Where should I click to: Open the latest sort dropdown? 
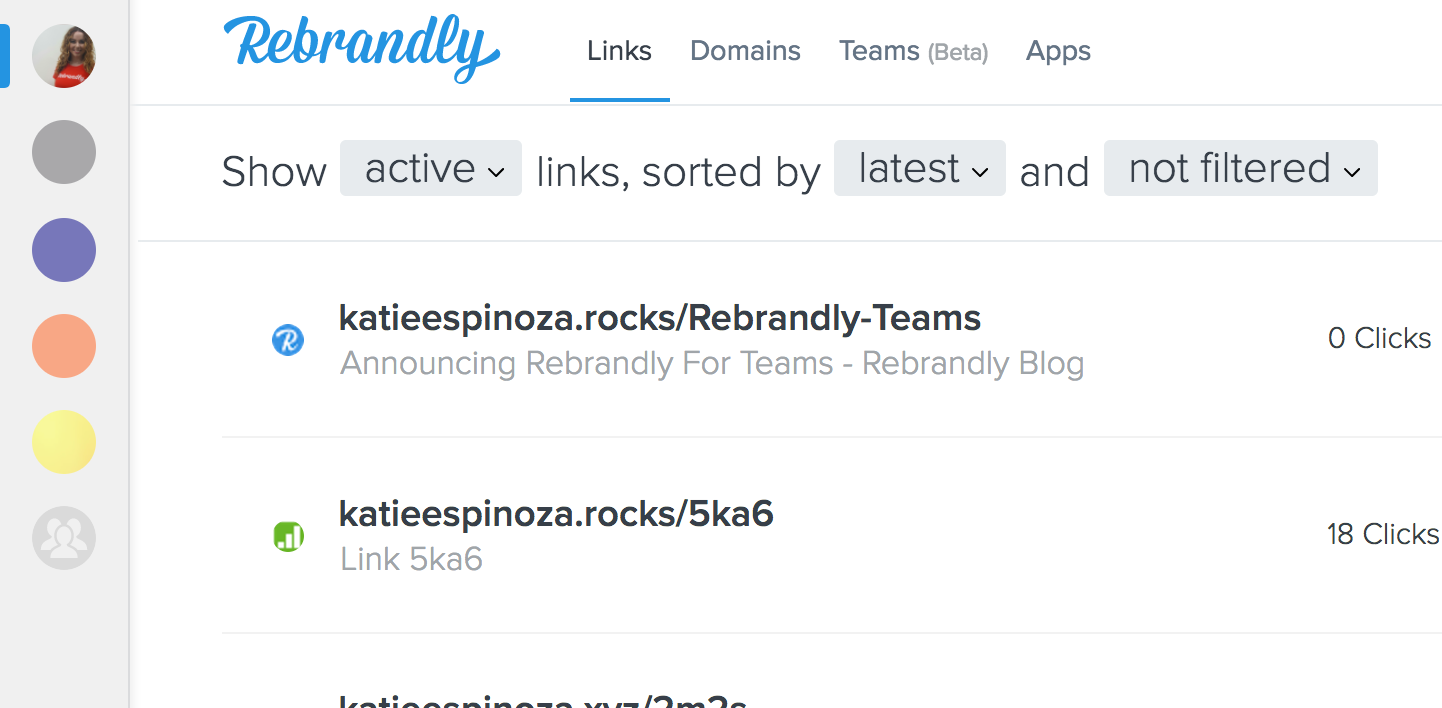(920, 168)
